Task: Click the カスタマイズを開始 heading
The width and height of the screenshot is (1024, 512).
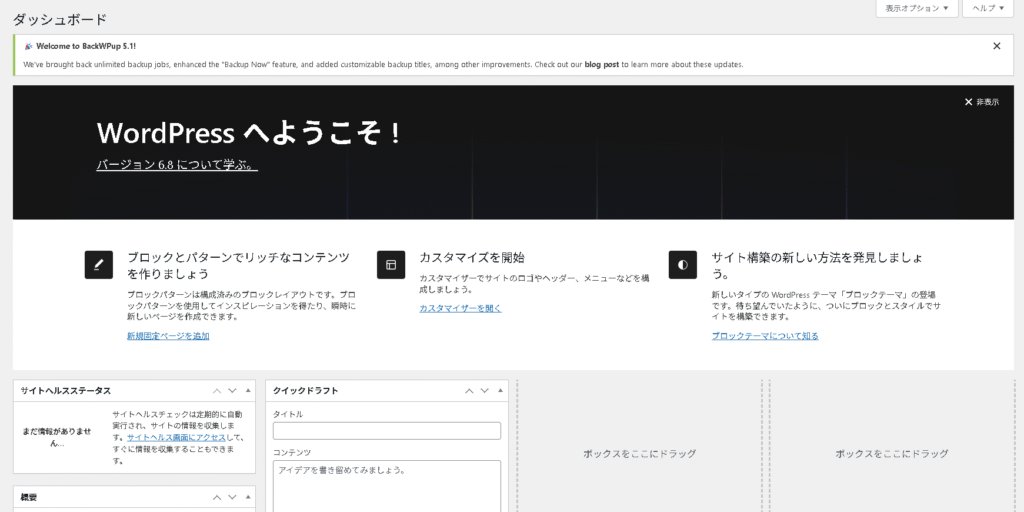Action: pos(472,257)
